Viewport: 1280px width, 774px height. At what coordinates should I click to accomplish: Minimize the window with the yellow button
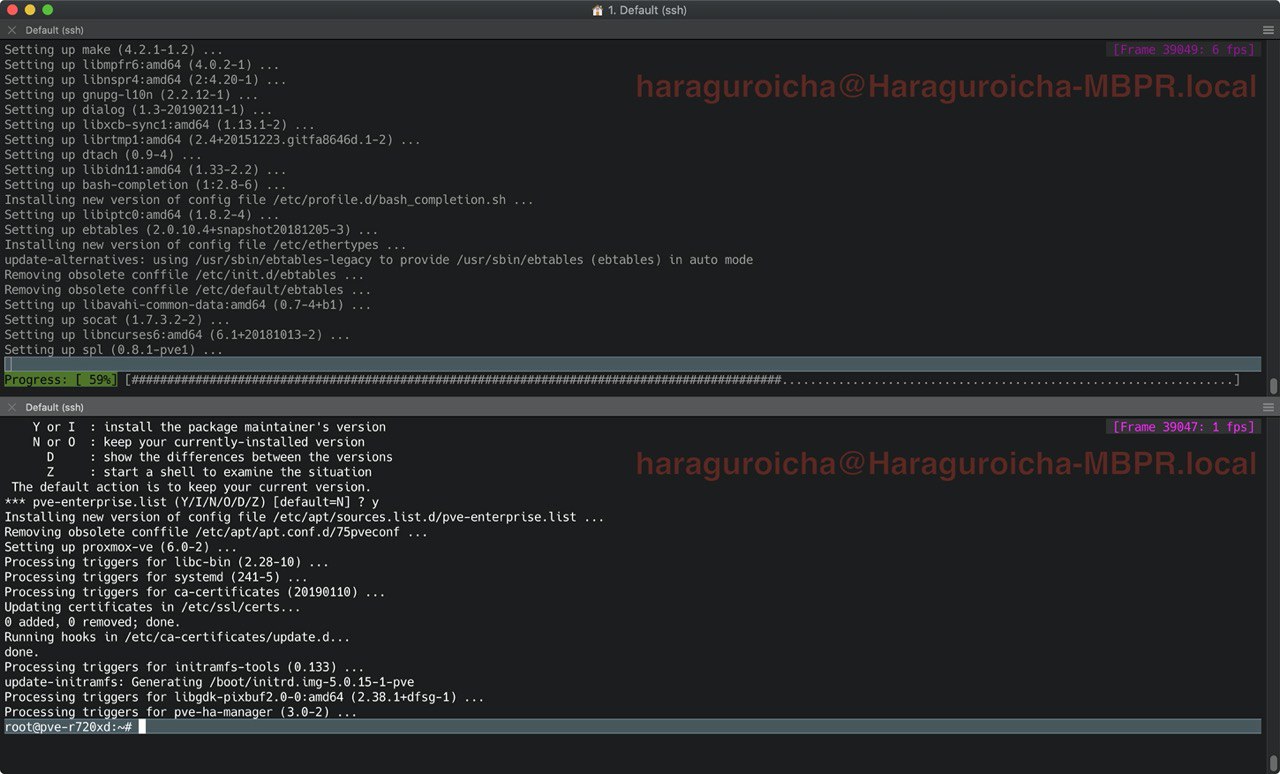(x=30, y=10)
